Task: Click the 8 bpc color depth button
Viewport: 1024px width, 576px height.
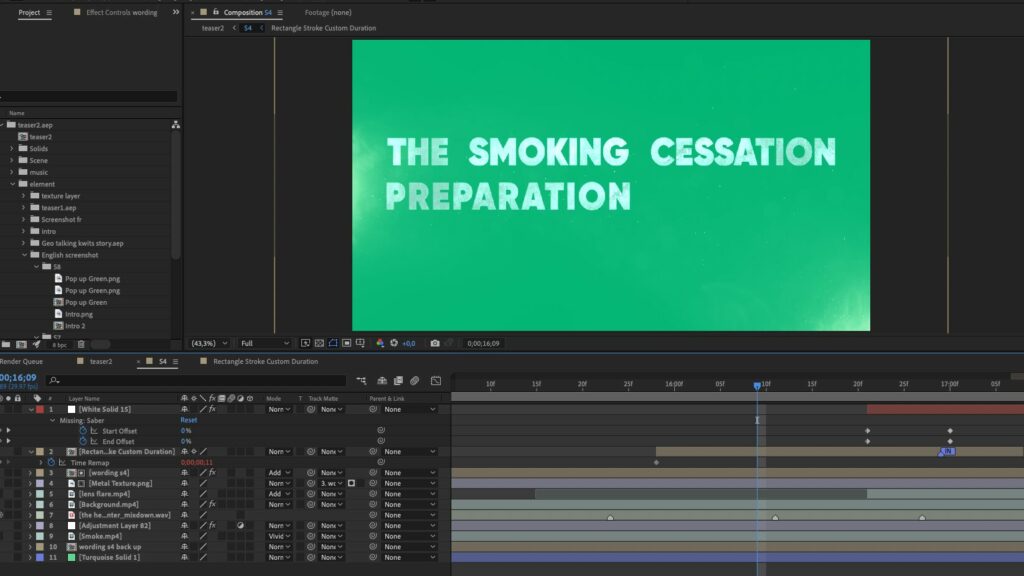Action: pos(59,344)
